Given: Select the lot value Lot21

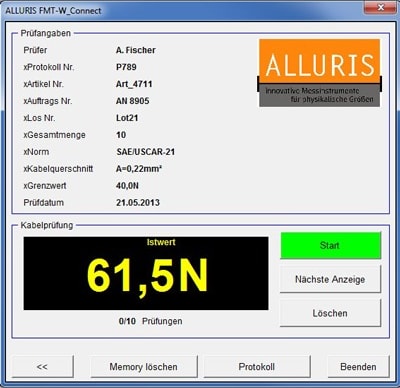Looking at the screenshot, I should click(127, 118).
